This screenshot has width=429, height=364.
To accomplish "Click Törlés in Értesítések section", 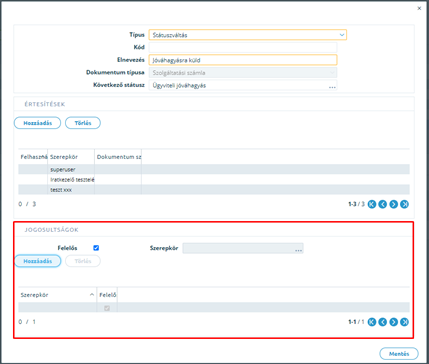I will [x=83, y=123].
